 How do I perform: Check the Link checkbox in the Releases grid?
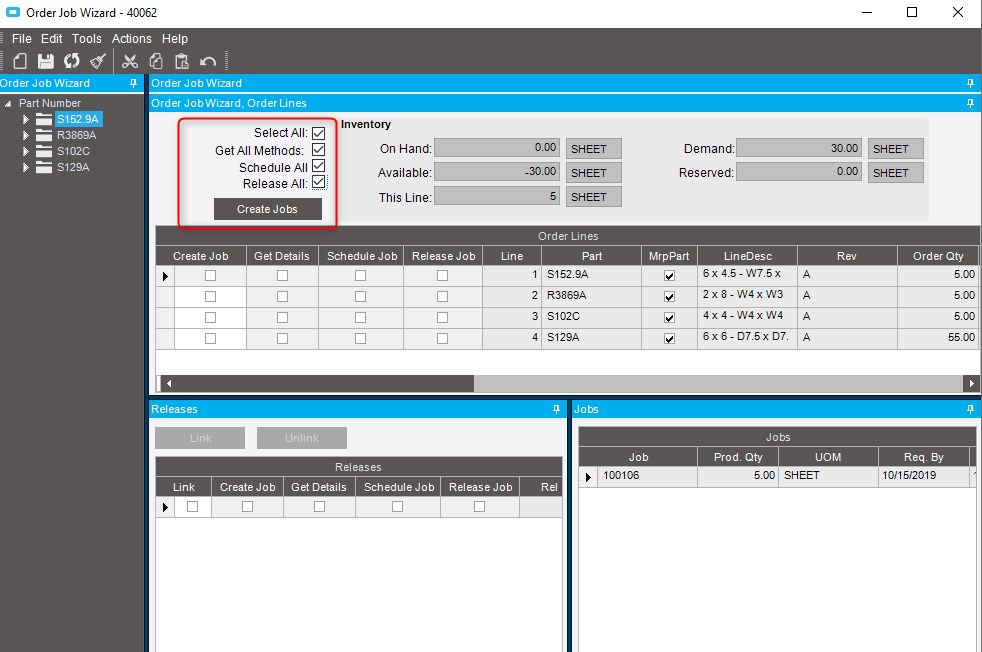point(192,507)
